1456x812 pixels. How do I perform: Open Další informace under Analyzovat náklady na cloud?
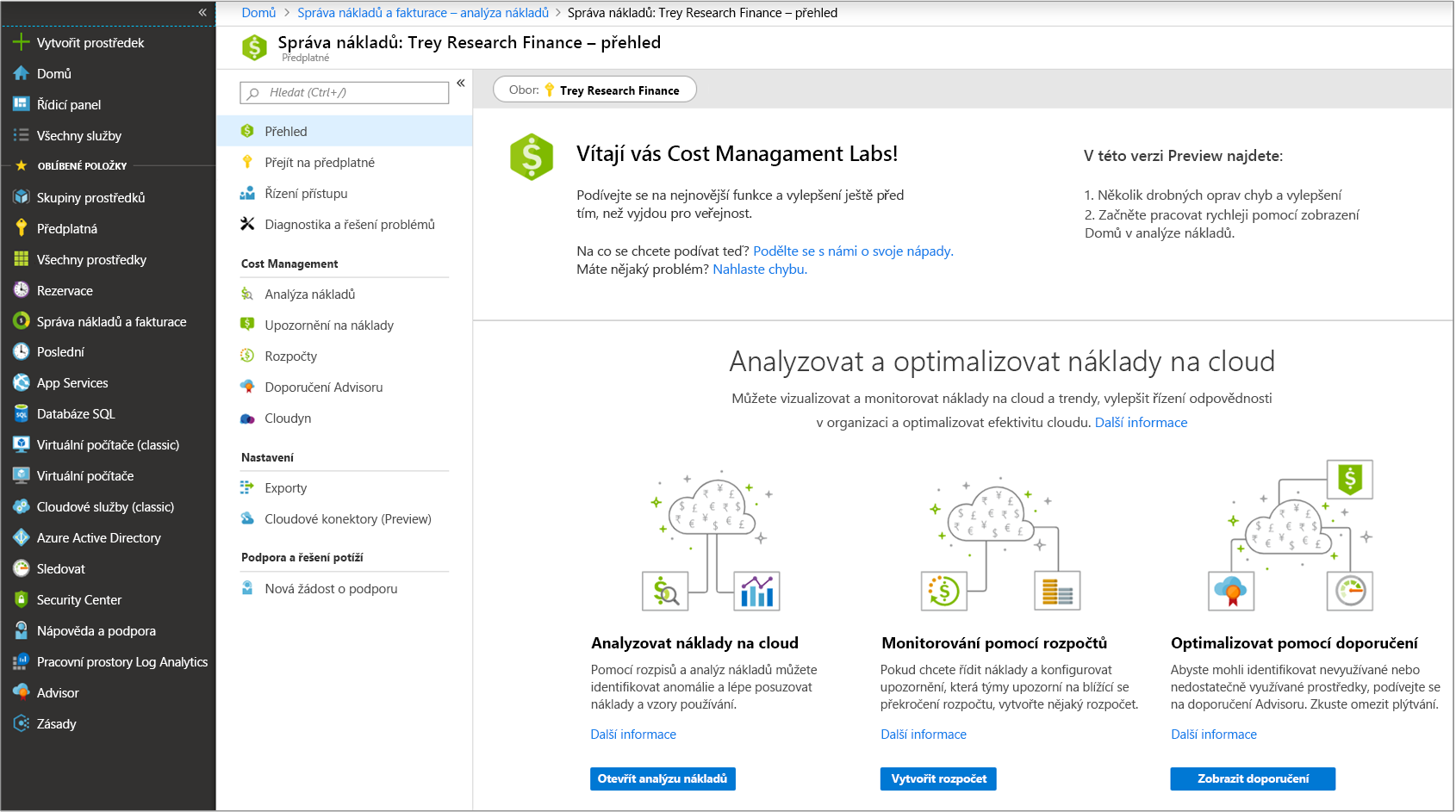[x=633, y=735]
